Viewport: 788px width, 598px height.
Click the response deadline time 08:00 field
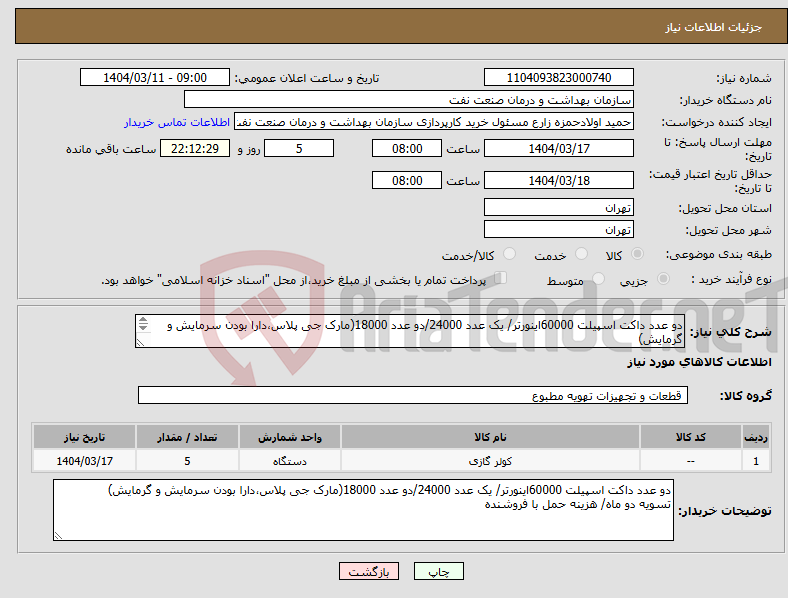(407, 149)
